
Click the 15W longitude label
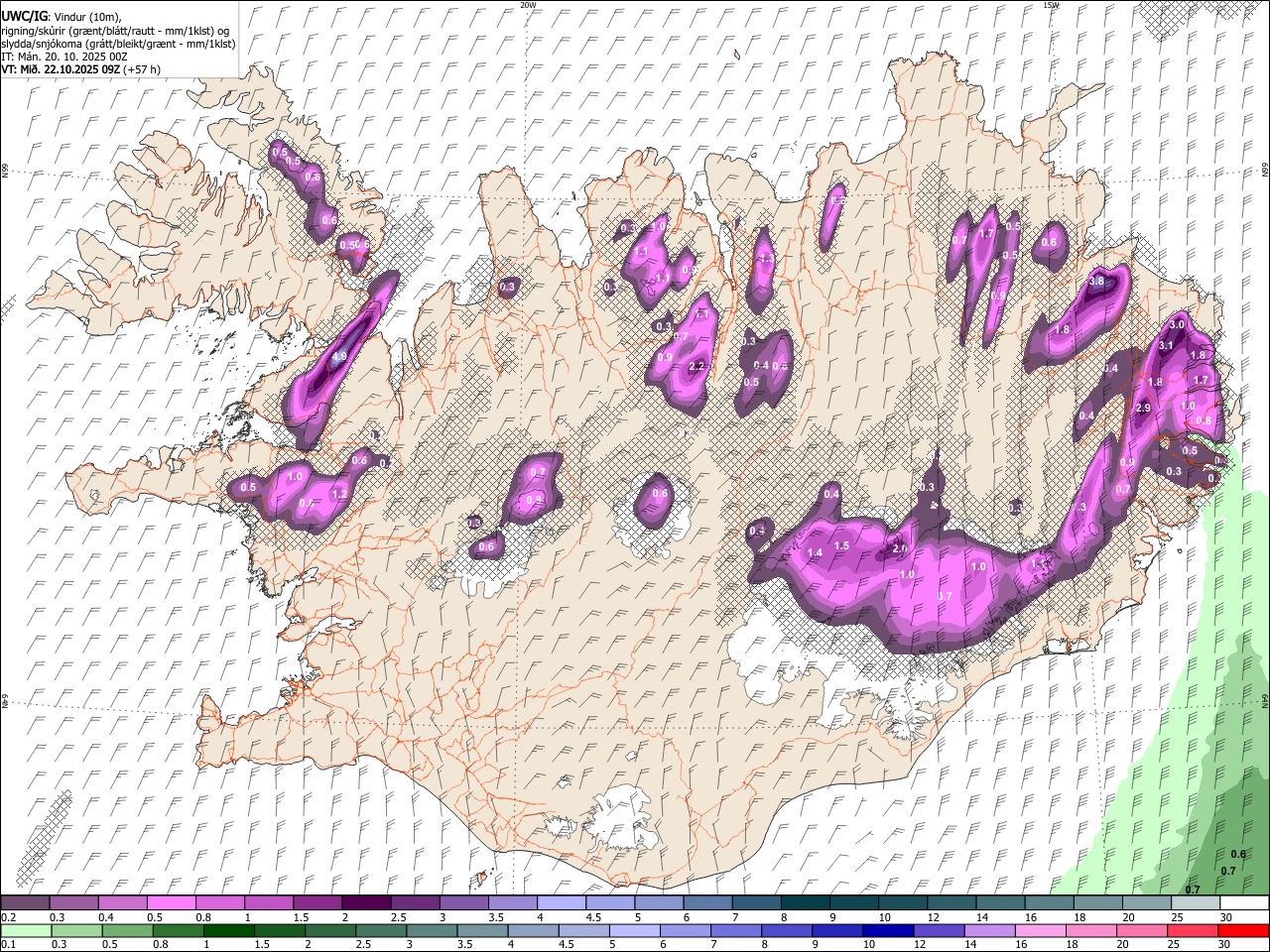(x=1051, y=5)
